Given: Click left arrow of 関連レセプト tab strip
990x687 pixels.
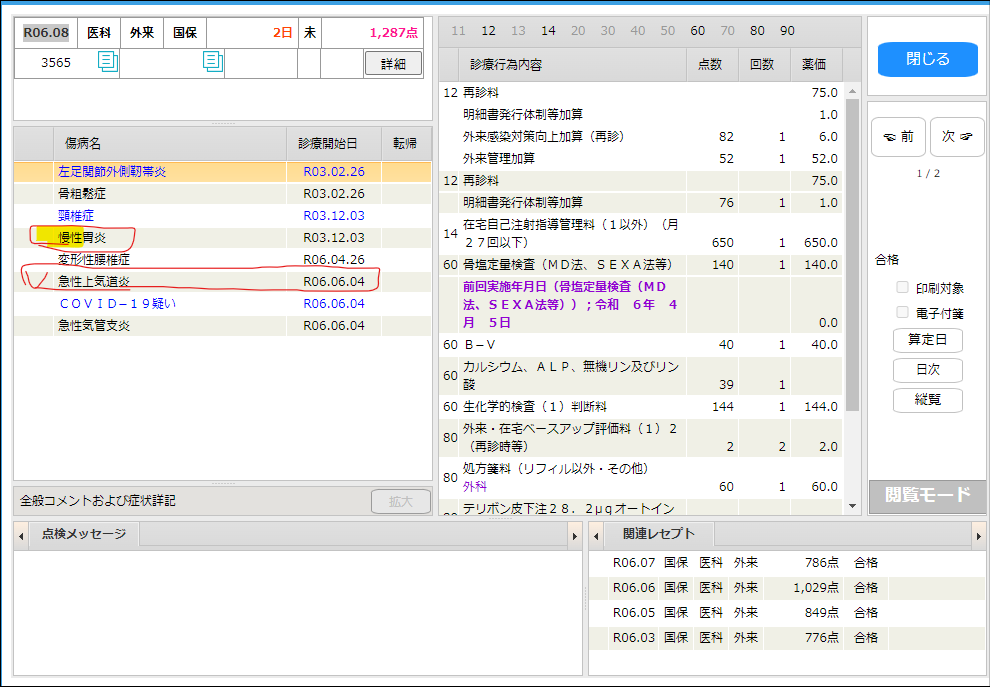Looking at the screenshot, I should click(x=596, y=537).
